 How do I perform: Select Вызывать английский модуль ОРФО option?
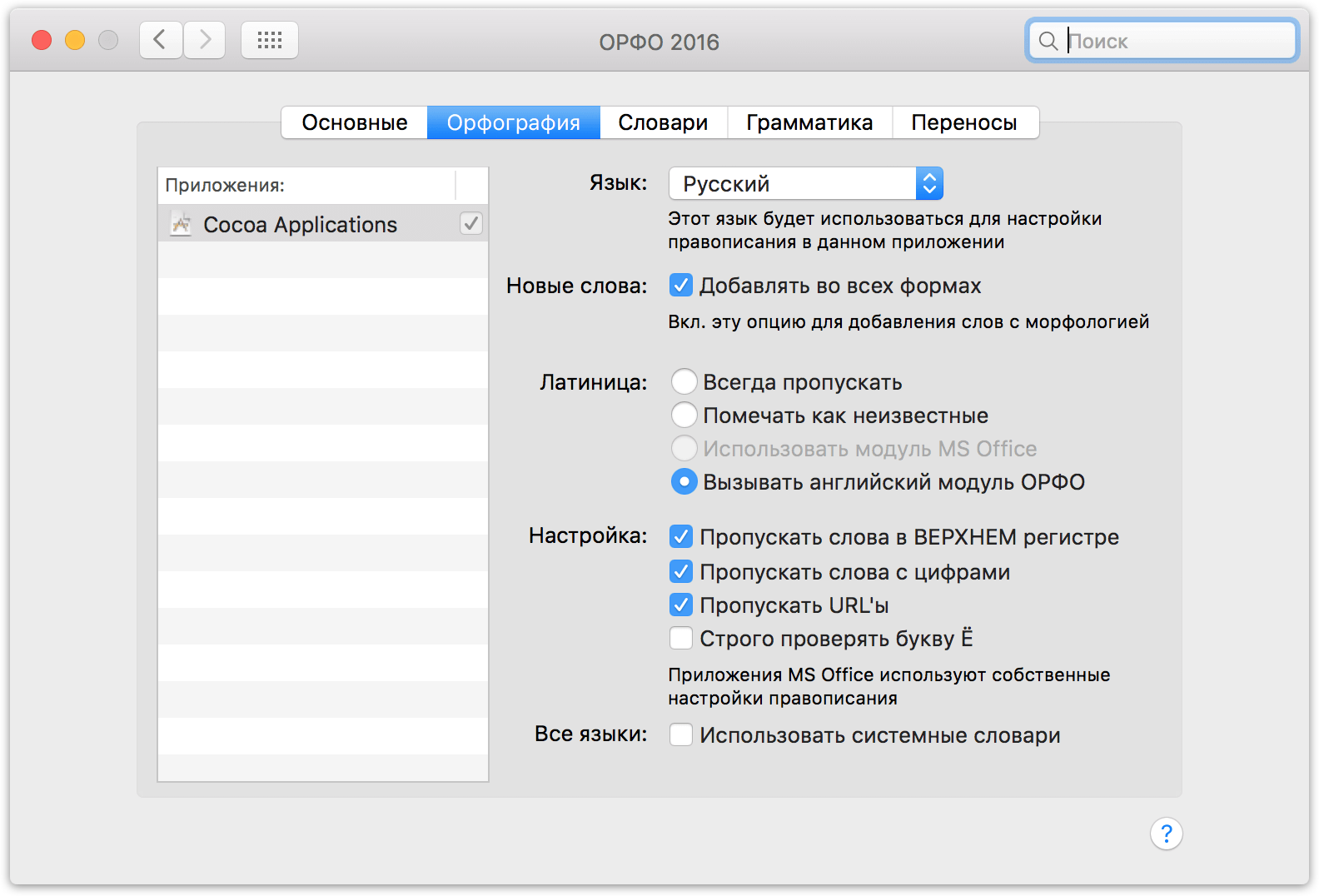684,481
